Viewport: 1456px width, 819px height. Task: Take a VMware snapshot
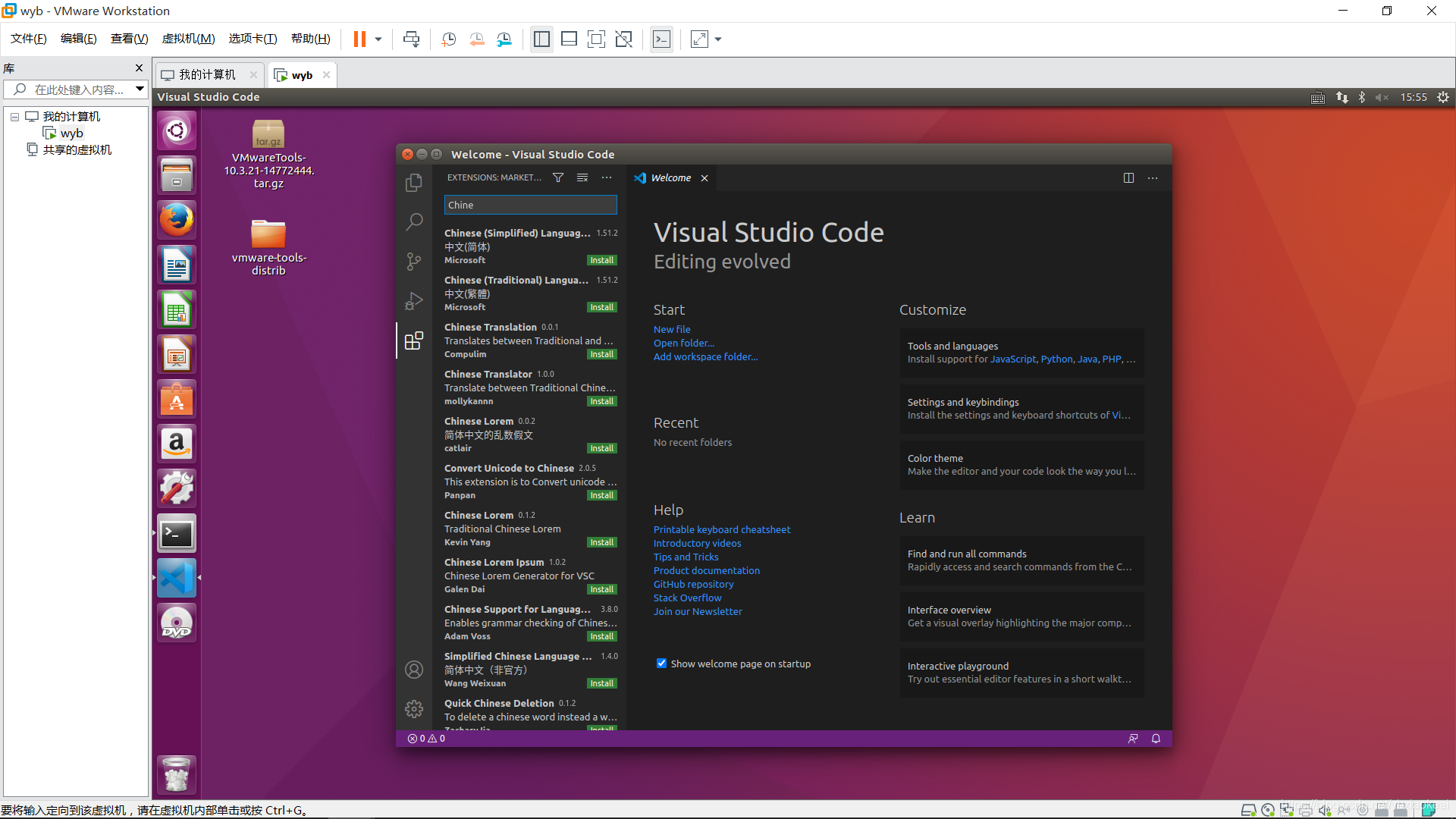tap(449, 39)
